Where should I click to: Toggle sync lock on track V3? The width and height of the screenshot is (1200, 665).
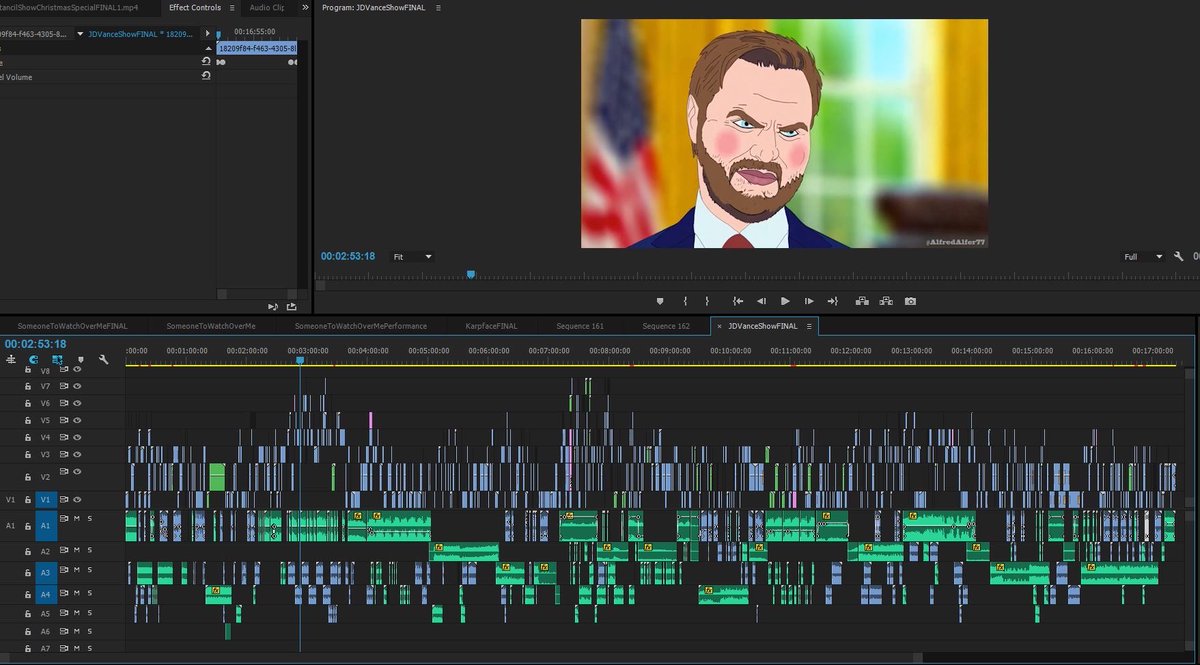(x=64, y=454)
